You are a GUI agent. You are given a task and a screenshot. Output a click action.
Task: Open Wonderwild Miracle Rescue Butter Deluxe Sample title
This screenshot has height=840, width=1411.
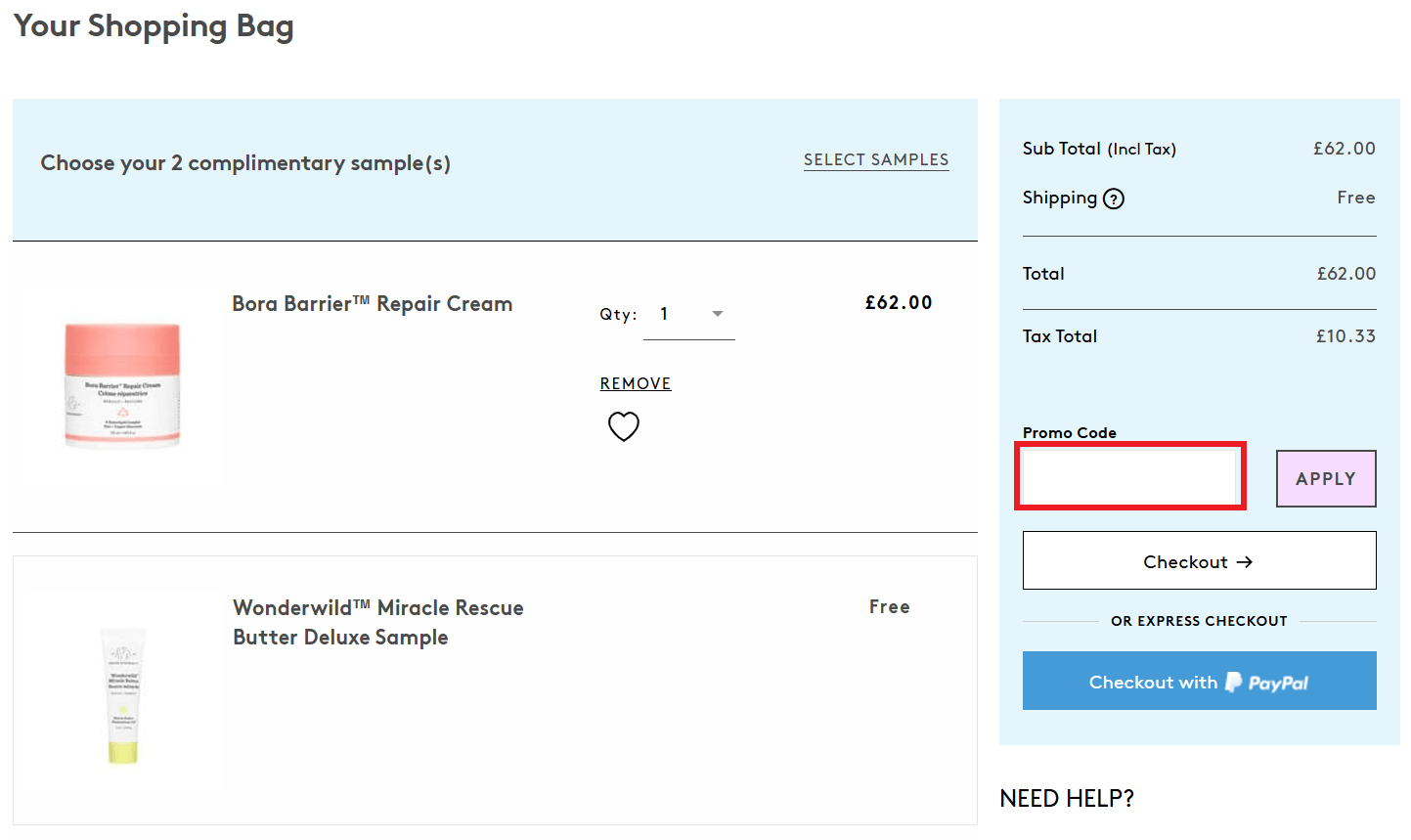click(378, 622)
